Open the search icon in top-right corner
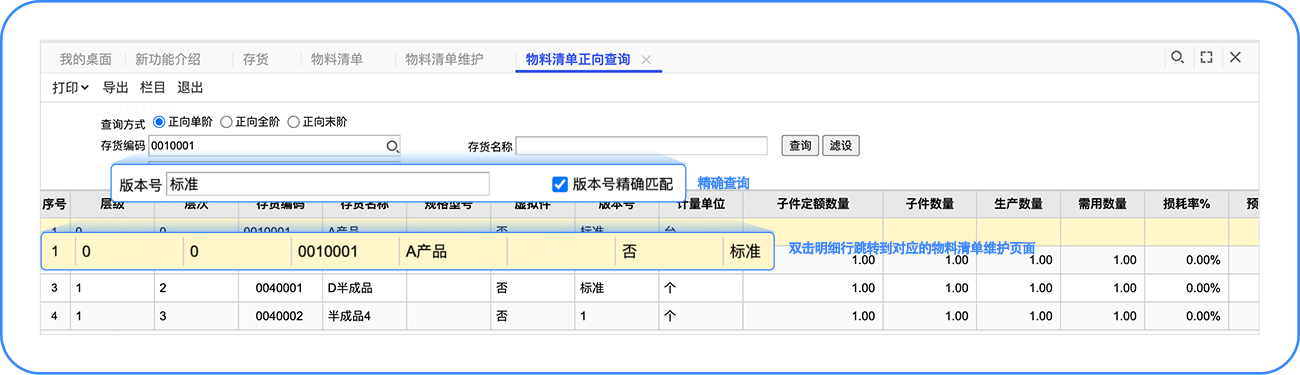1300x375 pixels. click(1177, 58)
